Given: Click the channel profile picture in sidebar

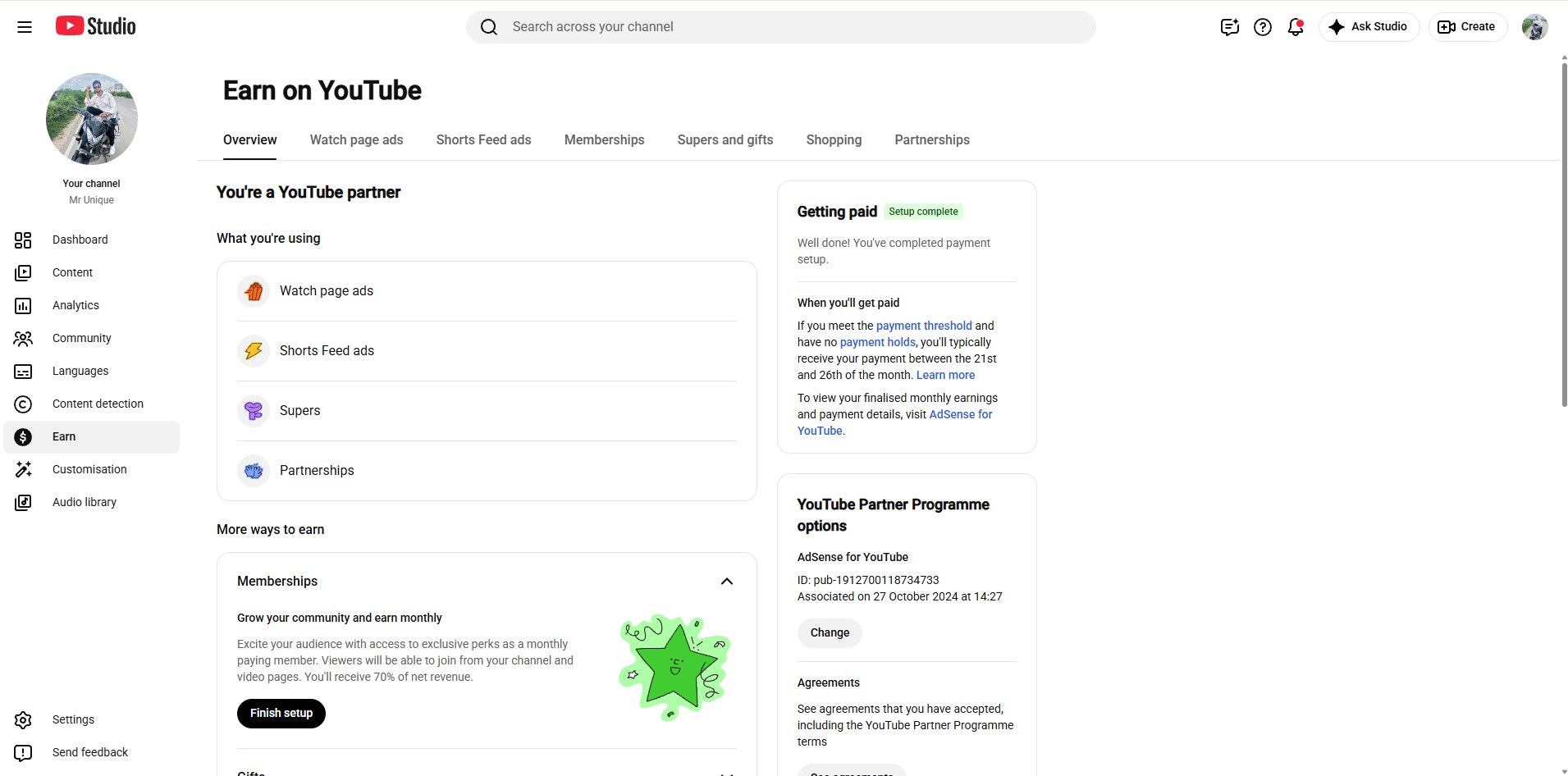Looking at the screenshot, I should point(92,119).
